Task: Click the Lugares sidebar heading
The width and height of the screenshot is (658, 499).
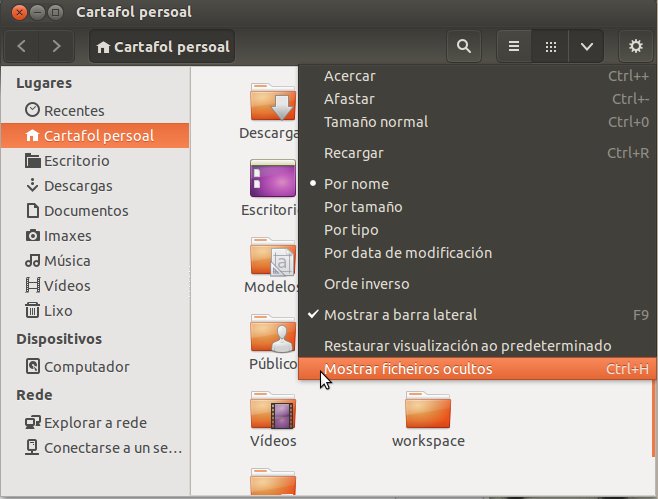Action: [44, 83]
